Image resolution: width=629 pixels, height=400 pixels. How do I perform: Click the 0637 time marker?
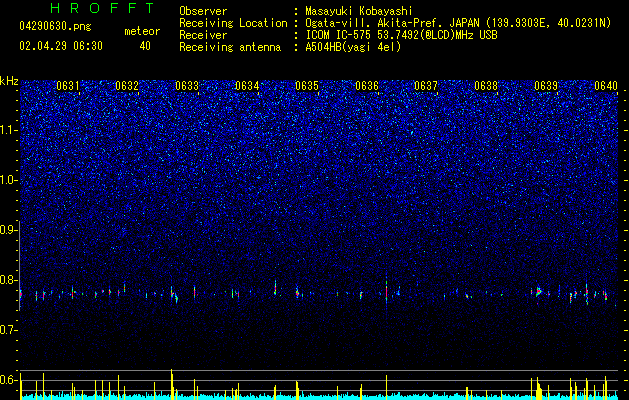426,85
